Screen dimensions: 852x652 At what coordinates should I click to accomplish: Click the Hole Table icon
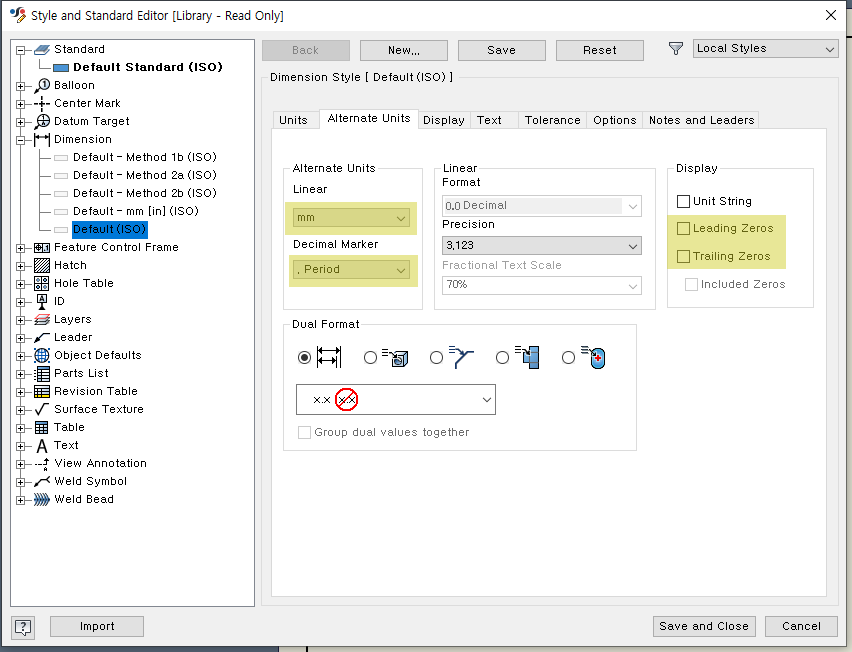[42, 283]
